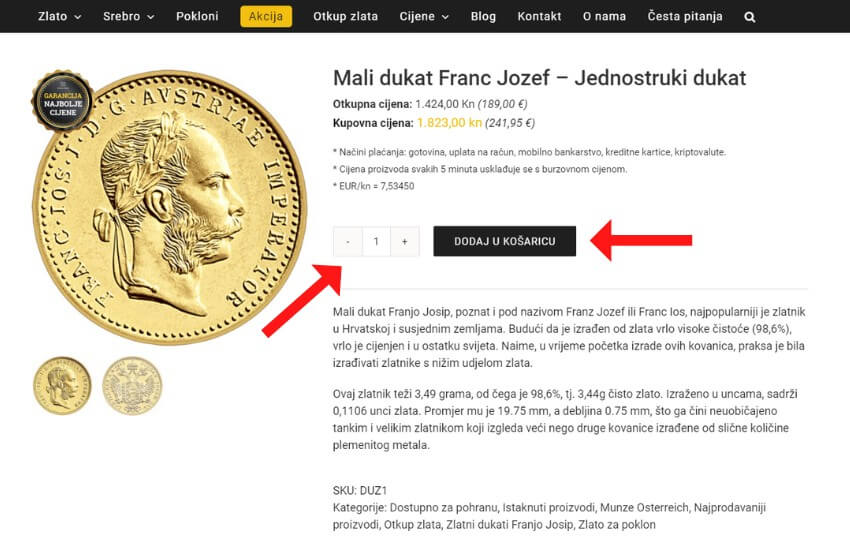850x550 pixels.
Task: Select the coin reverse side thumbnail
Action: pyautogui.click(x=132, y=386)
